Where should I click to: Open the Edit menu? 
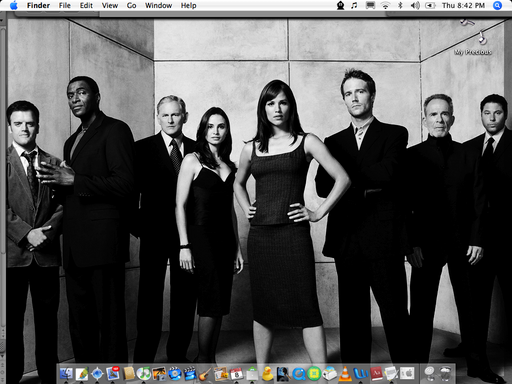(x=86, y=5)
